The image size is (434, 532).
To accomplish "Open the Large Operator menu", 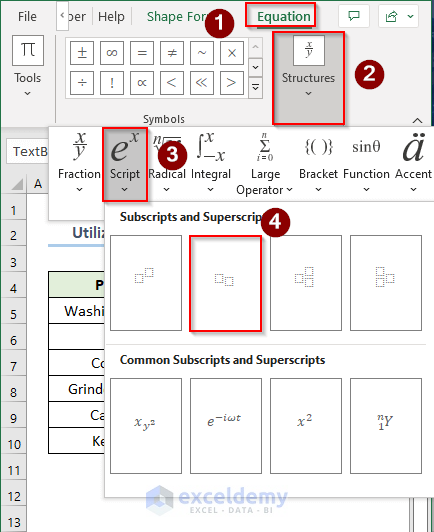I will click(265, 165).
